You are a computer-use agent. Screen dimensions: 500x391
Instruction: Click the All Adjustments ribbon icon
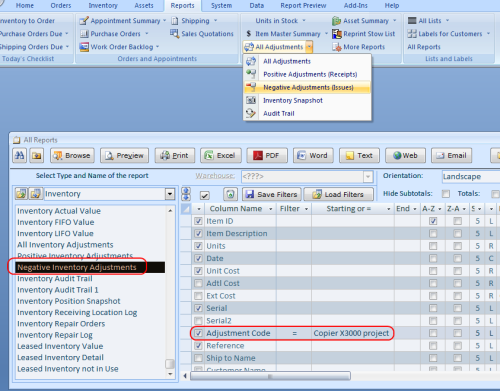pyautogui.click(x=249, y=47)
